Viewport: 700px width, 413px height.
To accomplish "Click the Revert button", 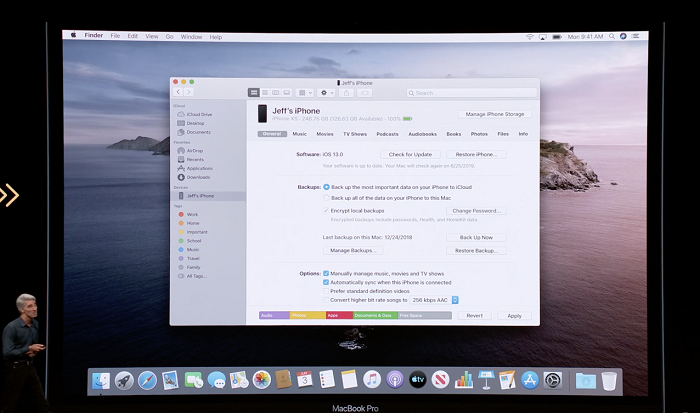I will coord(475,316).
